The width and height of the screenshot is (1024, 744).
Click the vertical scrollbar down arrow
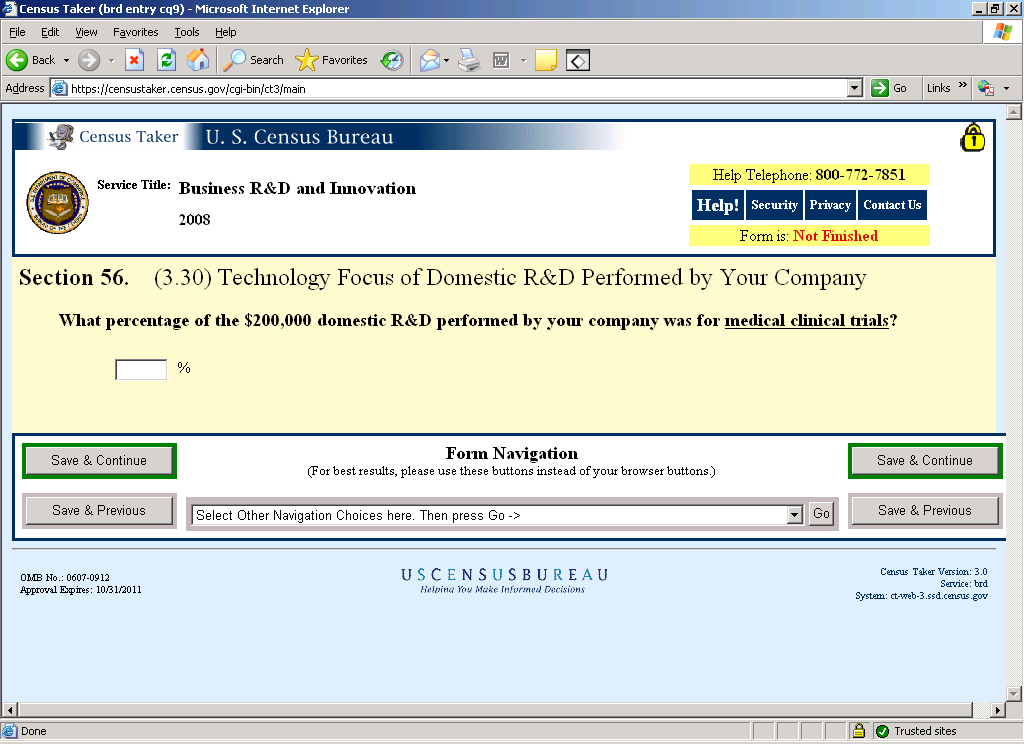(1014, 693)
